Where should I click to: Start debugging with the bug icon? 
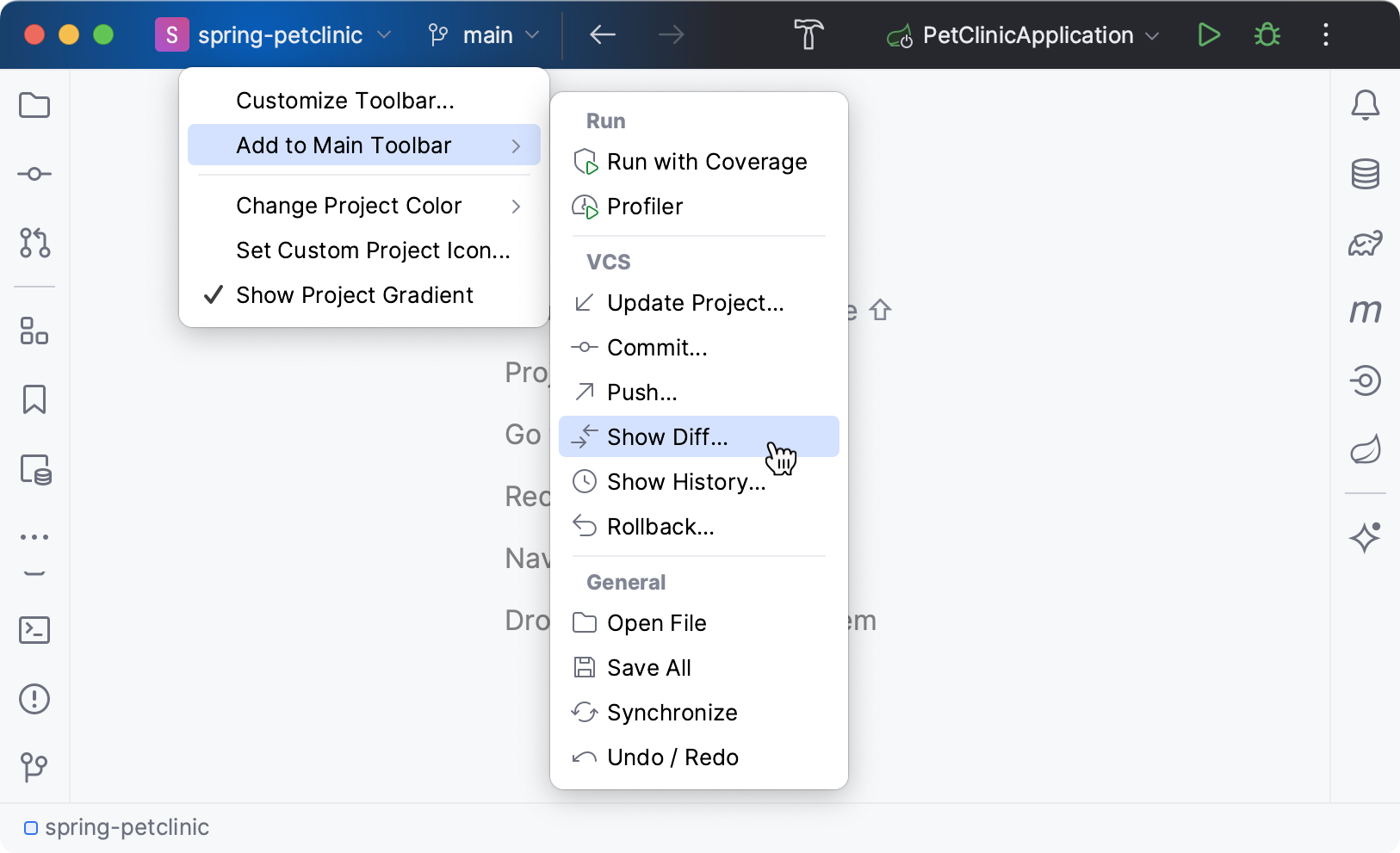(x=1267, y=35)
